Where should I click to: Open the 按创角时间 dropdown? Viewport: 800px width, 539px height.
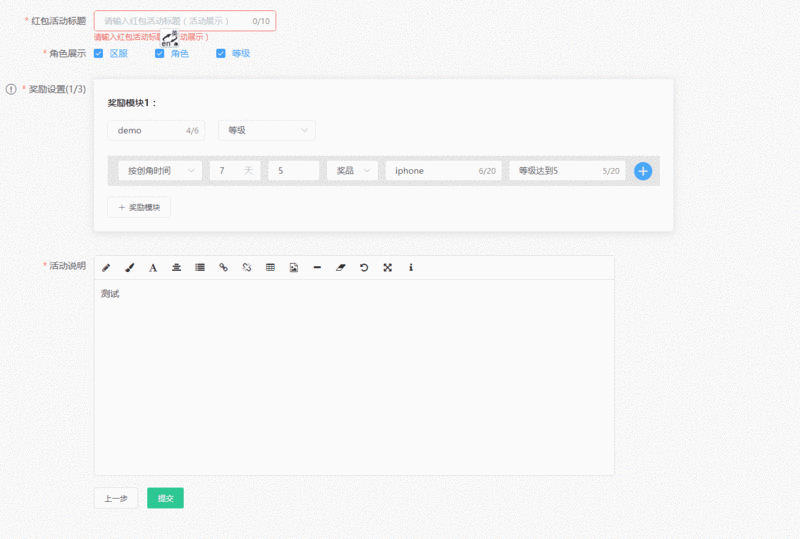160,170
